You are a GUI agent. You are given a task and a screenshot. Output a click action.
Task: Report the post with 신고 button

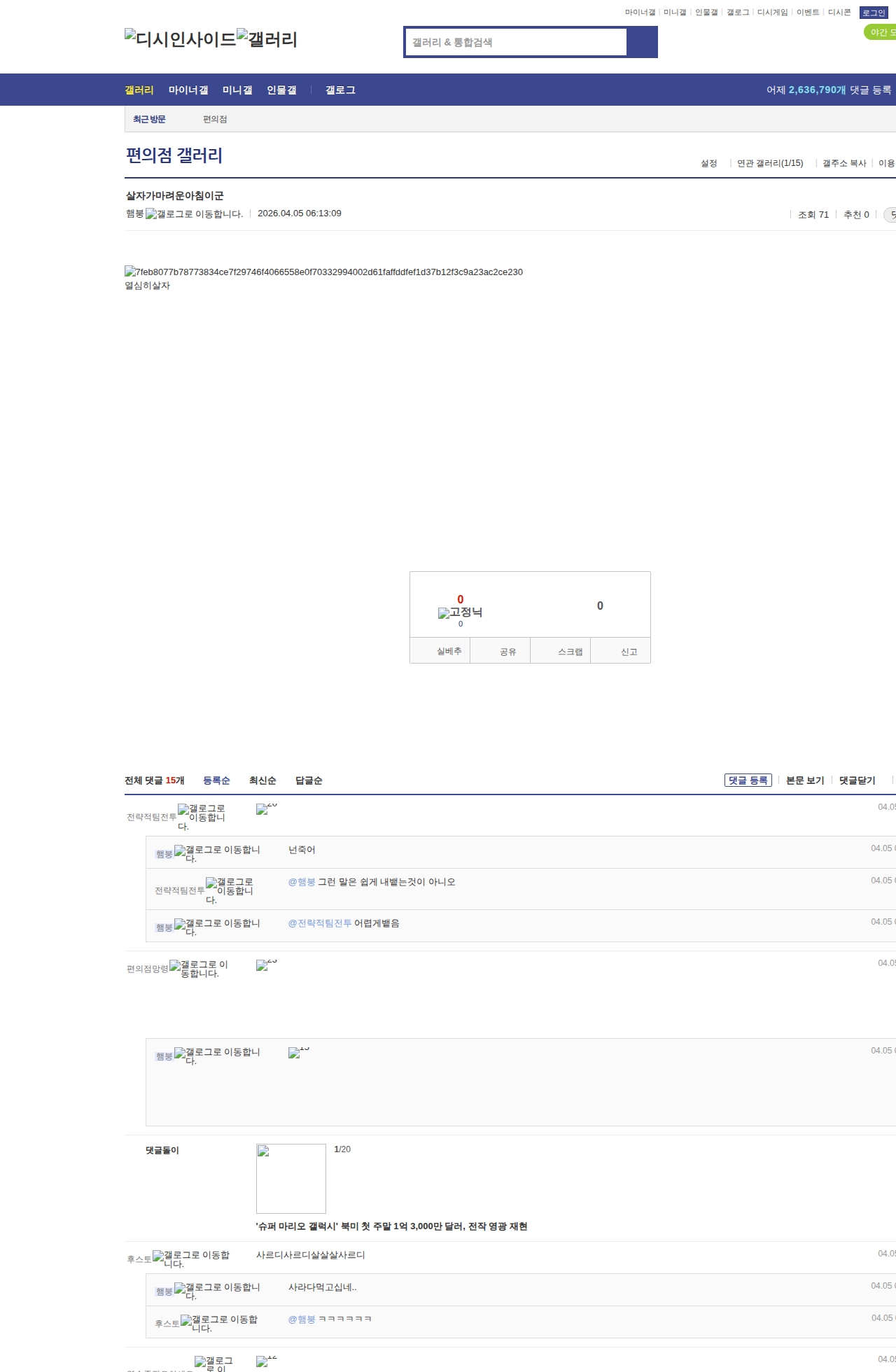621,651
